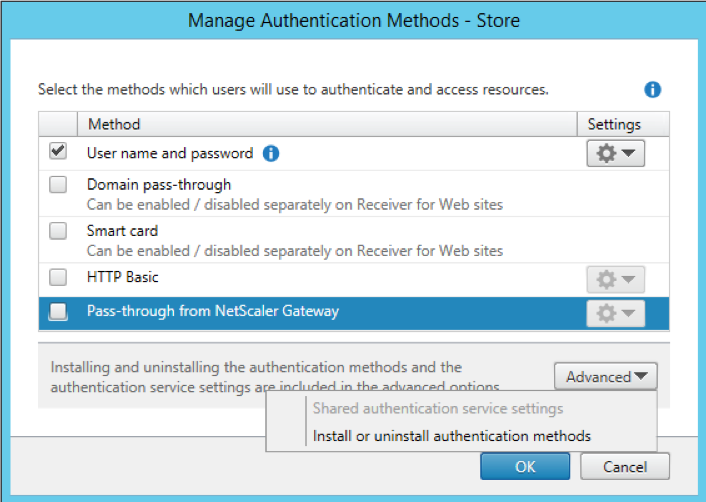Tick the HTTP Basic checkbox
This screenshot has height=502, width=706.
[58, 277]
